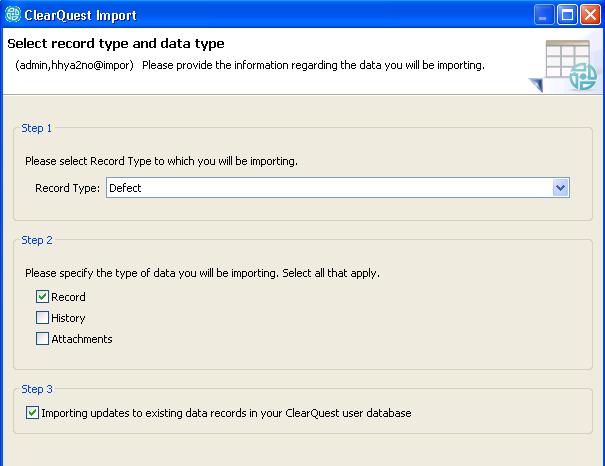This screenshot has height=466, width=605.
Task: Click the '(admin,hhya2no@impor)' user info text
Action: (x=74, y=65)
